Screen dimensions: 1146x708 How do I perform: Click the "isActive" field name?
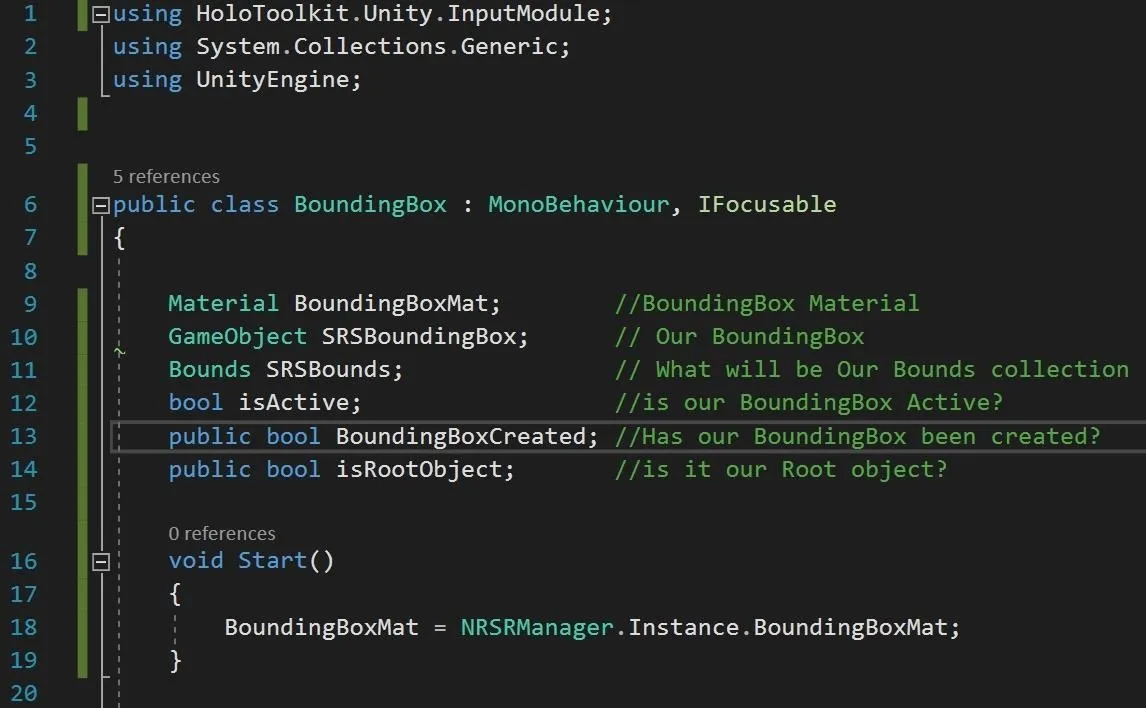tap(294, 403)
